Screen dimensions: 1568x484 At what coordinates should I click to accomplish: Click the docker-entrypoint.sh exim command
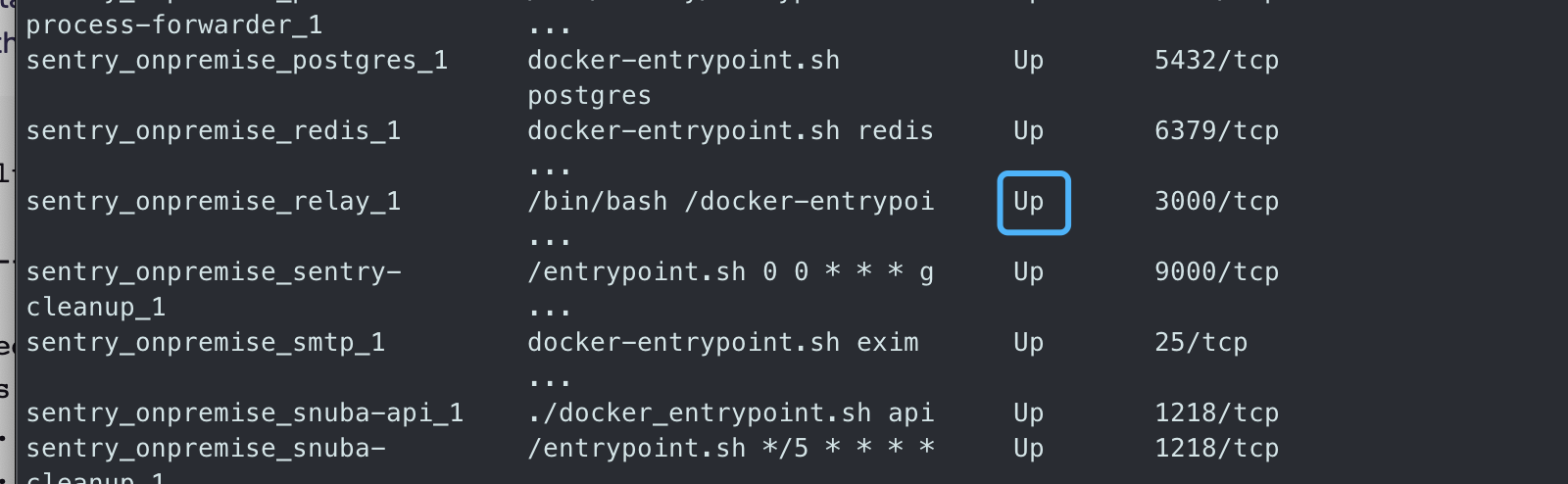point(722,343)
